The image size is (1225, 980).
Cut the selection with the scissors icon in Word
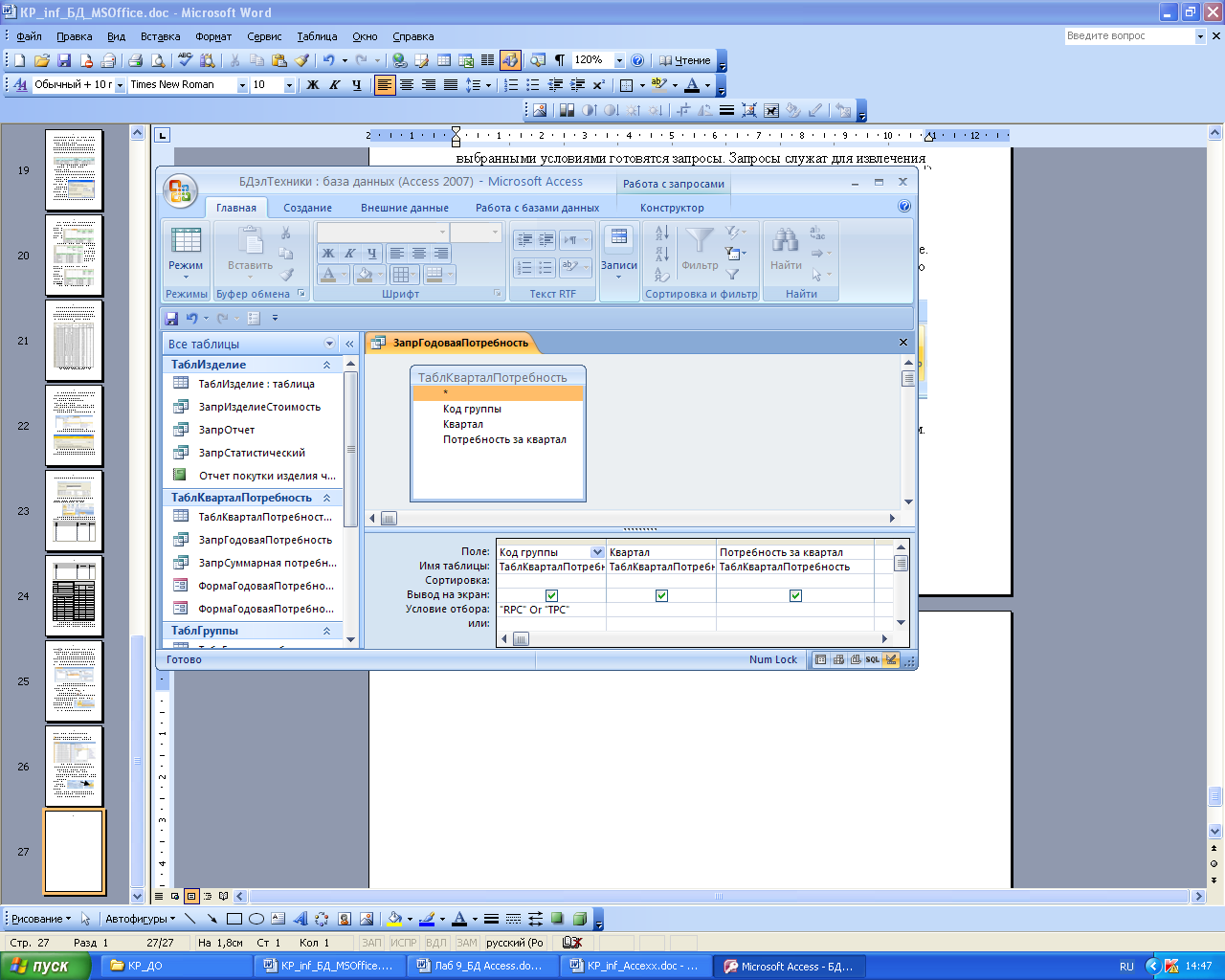click(234, 60)
